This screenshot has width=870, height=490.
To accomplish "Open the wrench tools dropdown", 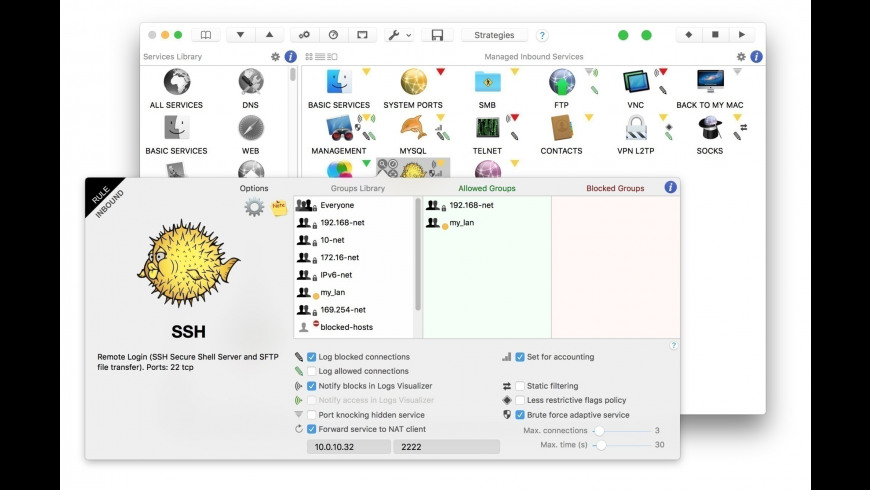I will (x=398, y=35).
